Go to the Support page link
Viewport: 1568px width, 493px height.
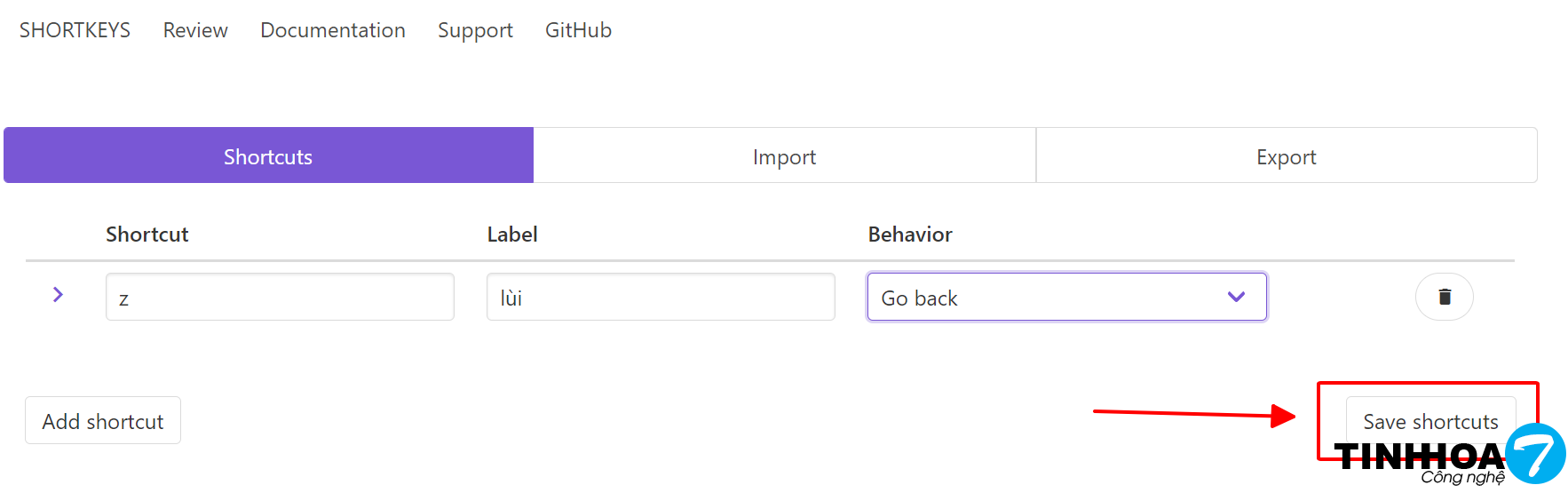click(x=475, y=30)
